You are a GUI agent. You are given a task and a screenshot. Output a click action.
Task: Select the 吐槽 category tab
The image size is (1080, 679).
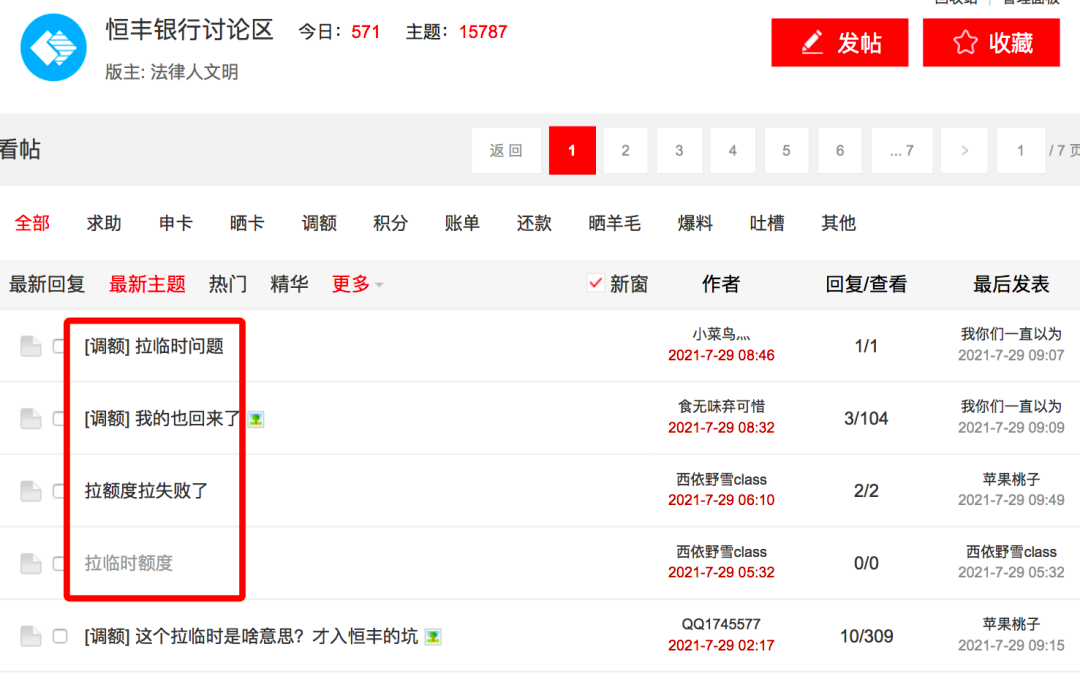pos(767,223)
